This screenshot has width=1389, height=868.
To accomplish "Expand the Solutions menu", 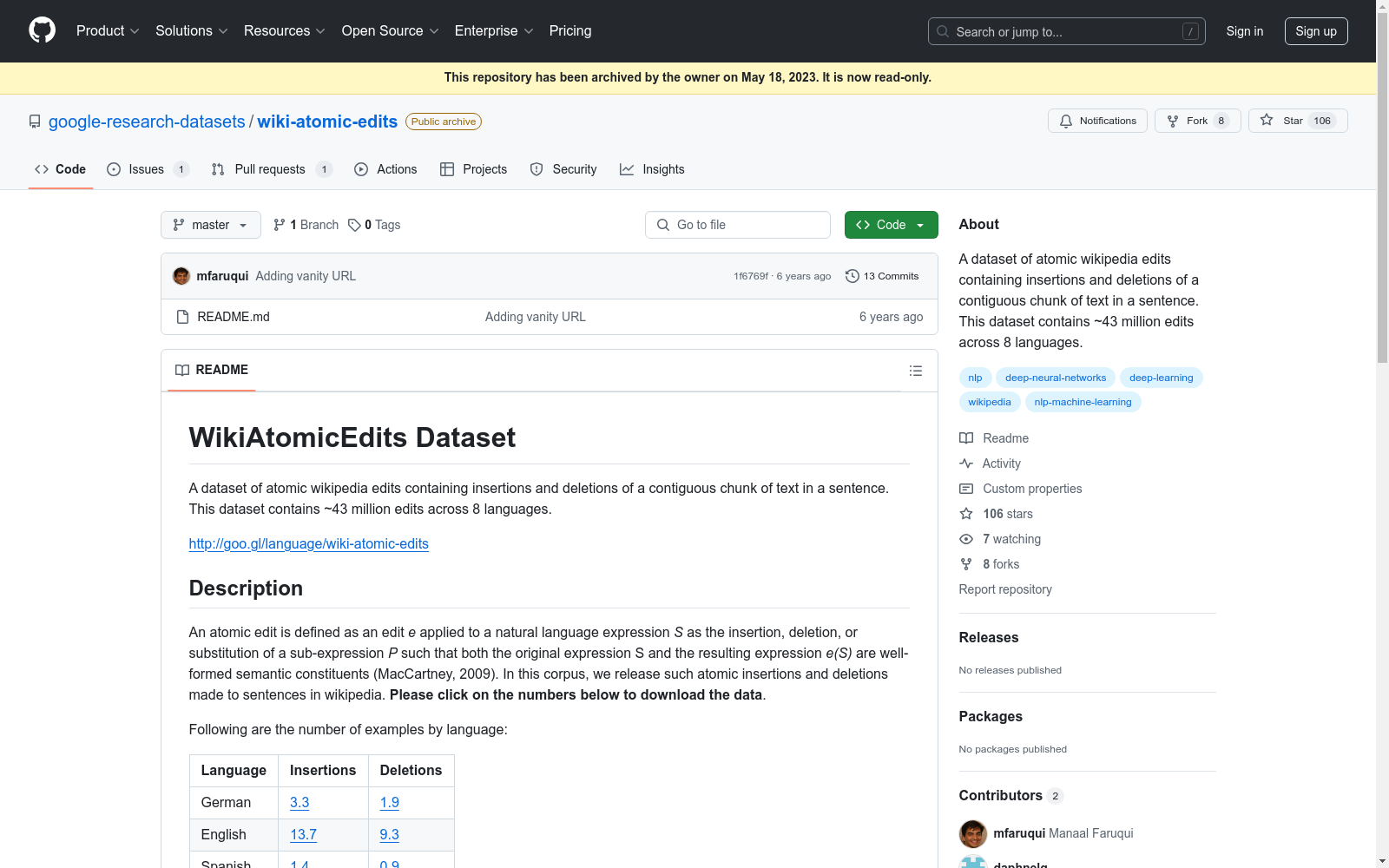I will coord(192,31).
